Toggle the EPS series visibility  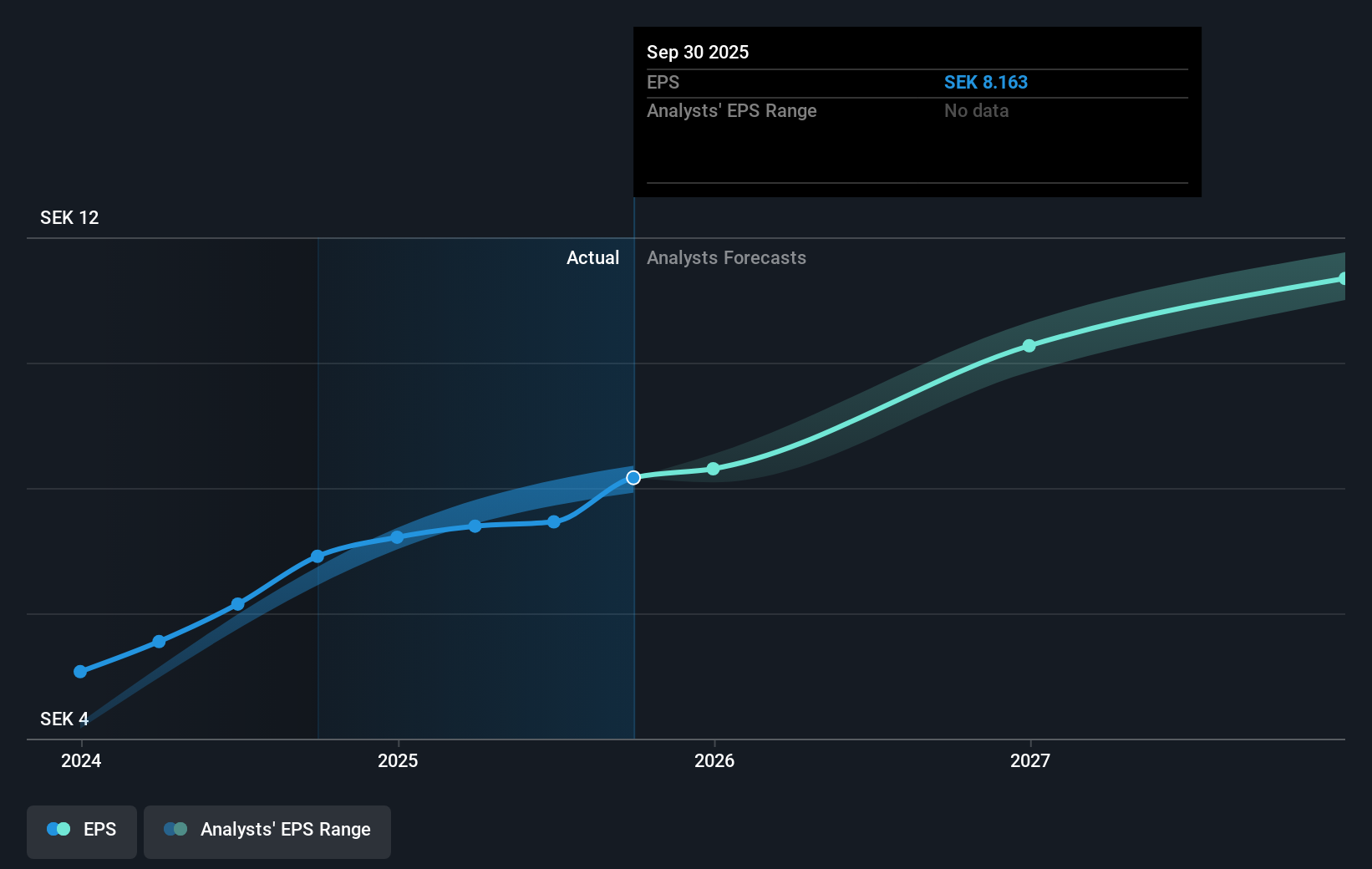[x=81, y=831]
